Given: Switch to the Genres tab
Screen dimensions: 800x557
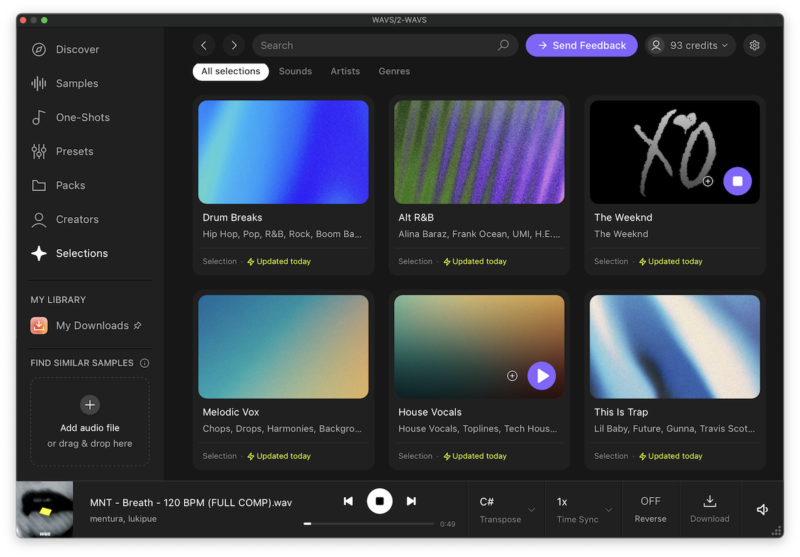Looking at the screenshot, I should (x=394, y=71).
